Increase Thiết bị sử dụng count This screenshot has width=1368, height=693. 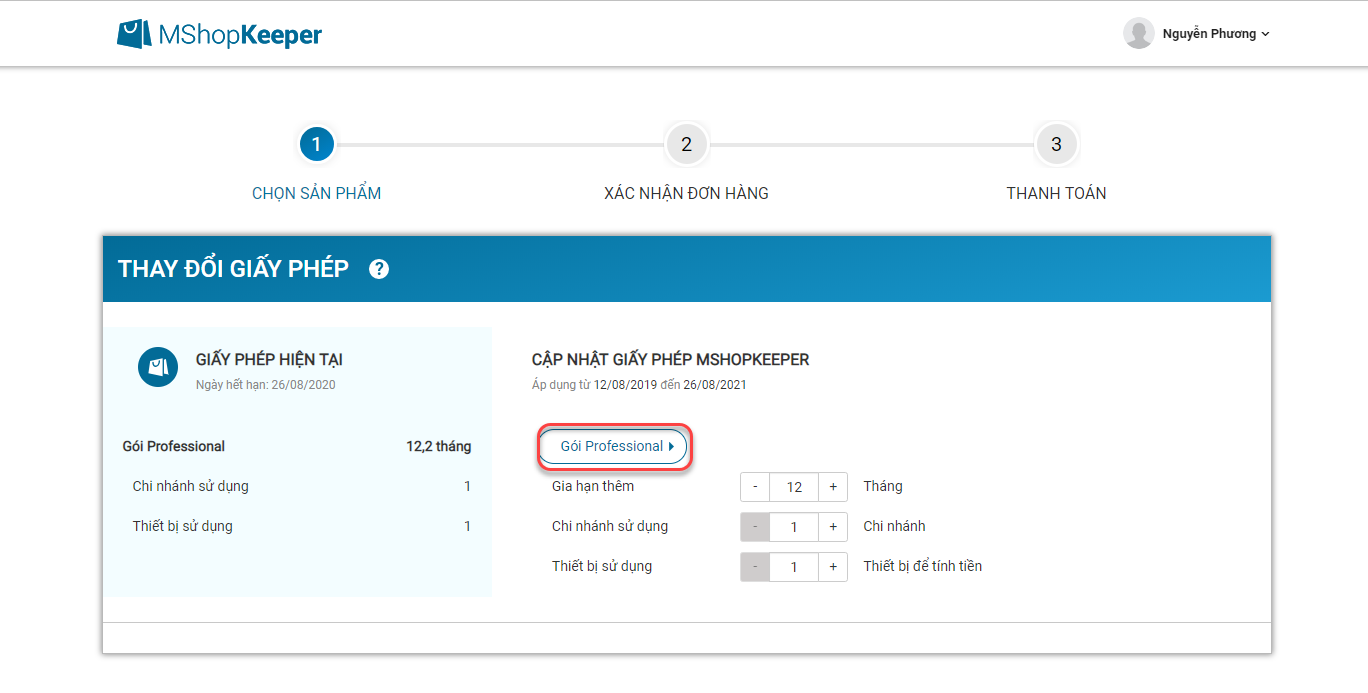tap(833, 567)
